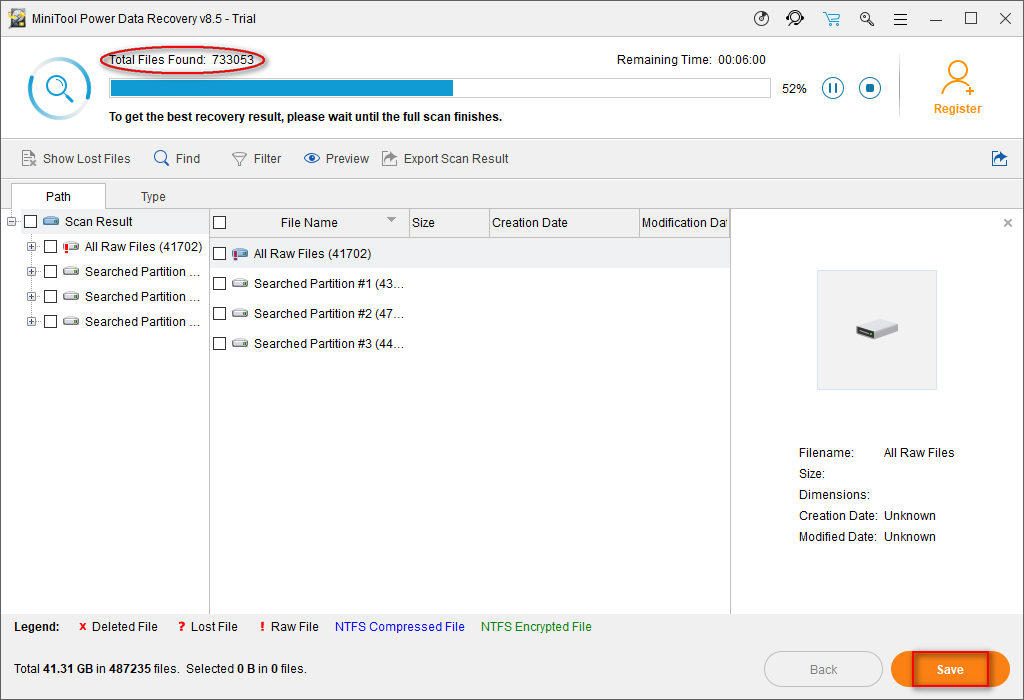Sort by File Name column header
Image resolution: width=1024 pixels, height=700 pixels.
[x=310, y=223]
